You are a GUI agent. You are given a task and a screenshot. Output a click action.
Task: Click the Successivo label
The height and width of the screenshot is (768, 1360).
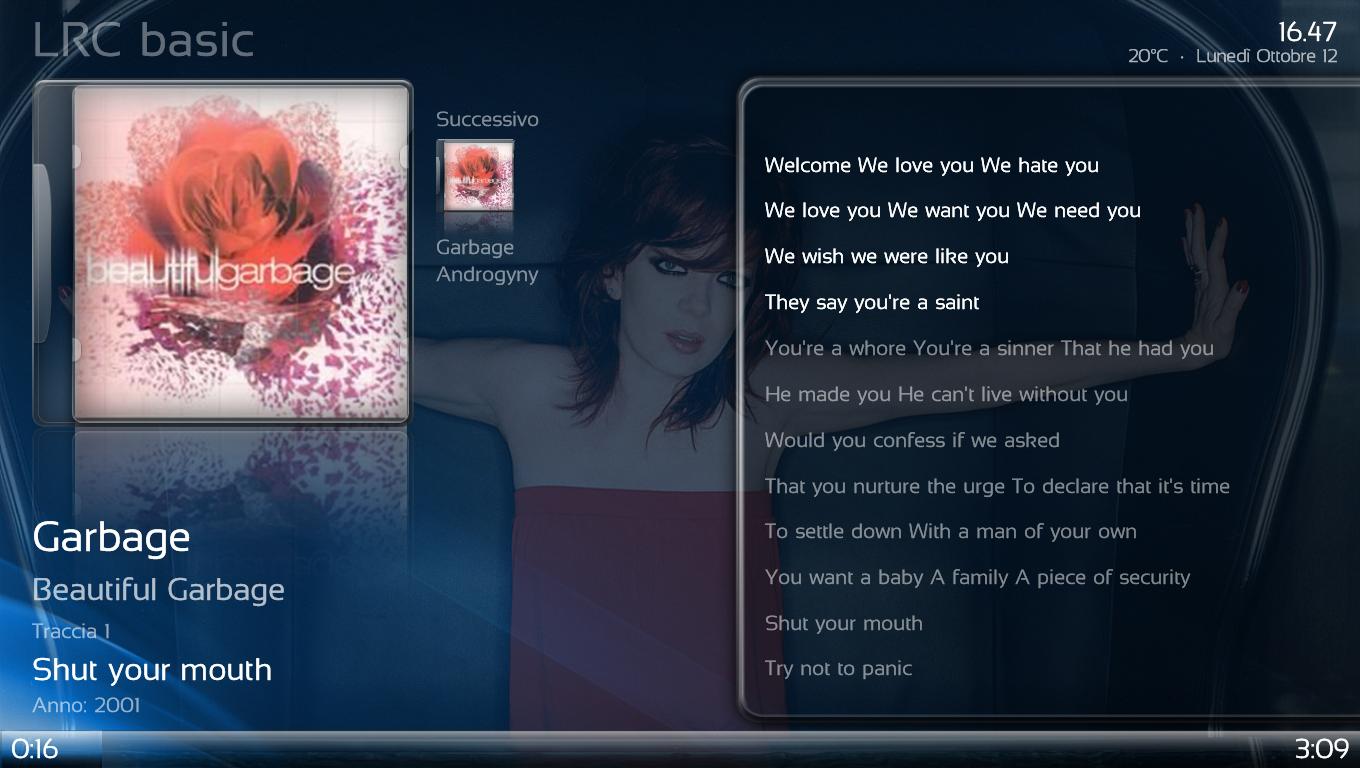(487, 119)
